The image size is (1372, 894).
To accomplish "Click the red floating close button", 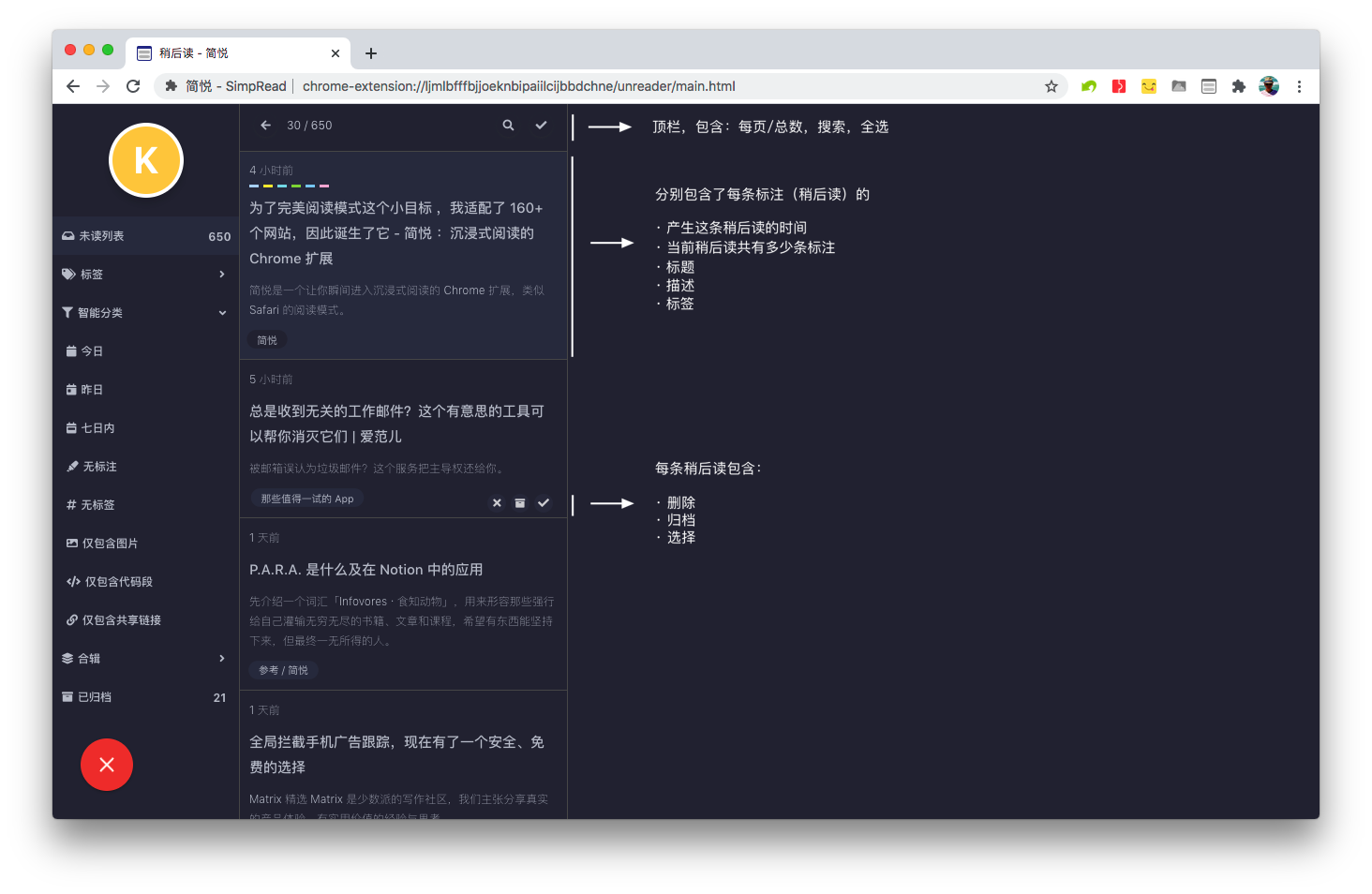I will 106,765.
